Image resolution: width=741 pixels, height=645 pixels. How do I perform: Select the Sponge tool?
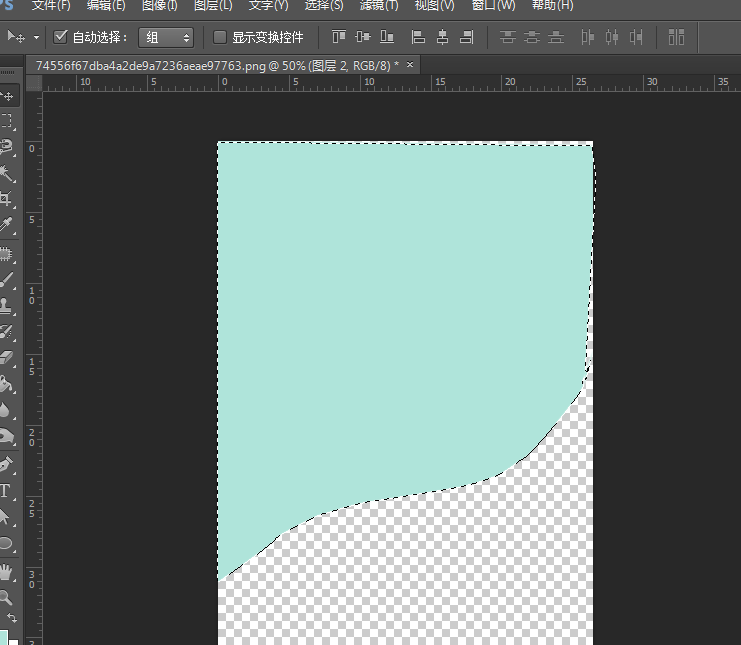coord(7,436)
